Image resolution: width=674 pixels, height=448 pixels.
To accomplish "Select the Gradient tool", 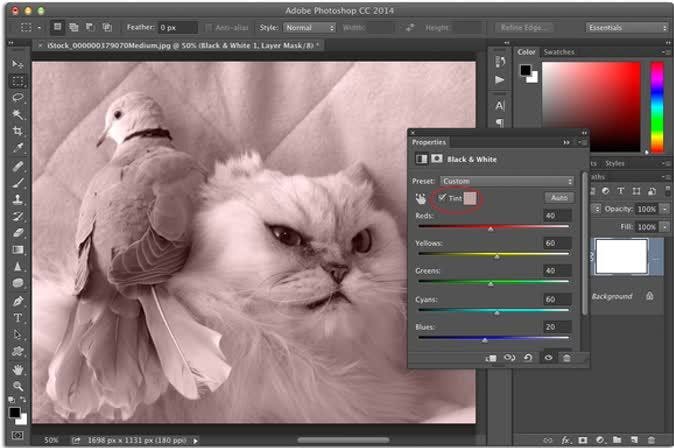I will 17,249.
